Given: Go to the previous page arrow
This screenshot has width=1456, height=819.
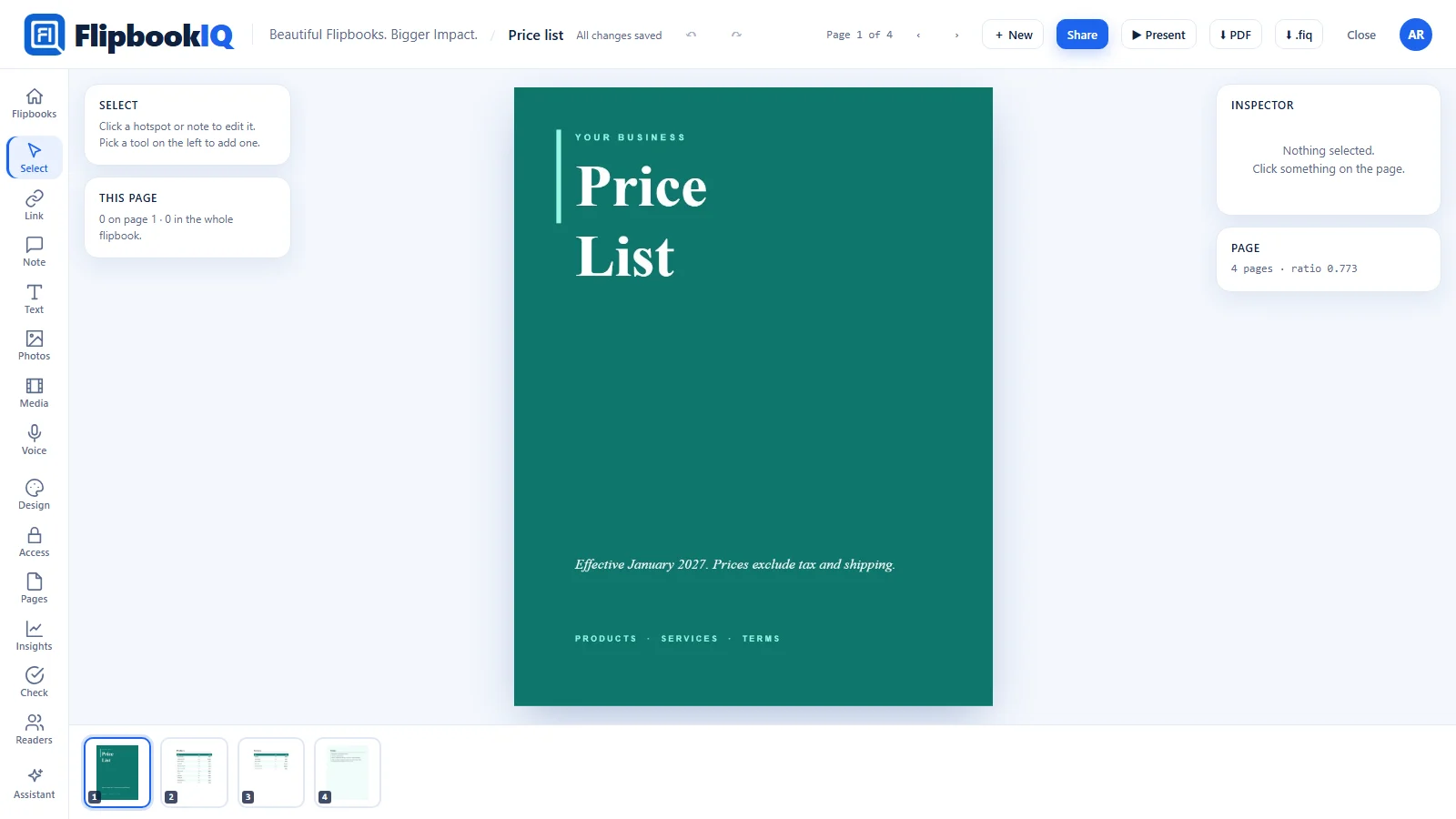Looking at the screenshot, I should (x=918, y=35).
